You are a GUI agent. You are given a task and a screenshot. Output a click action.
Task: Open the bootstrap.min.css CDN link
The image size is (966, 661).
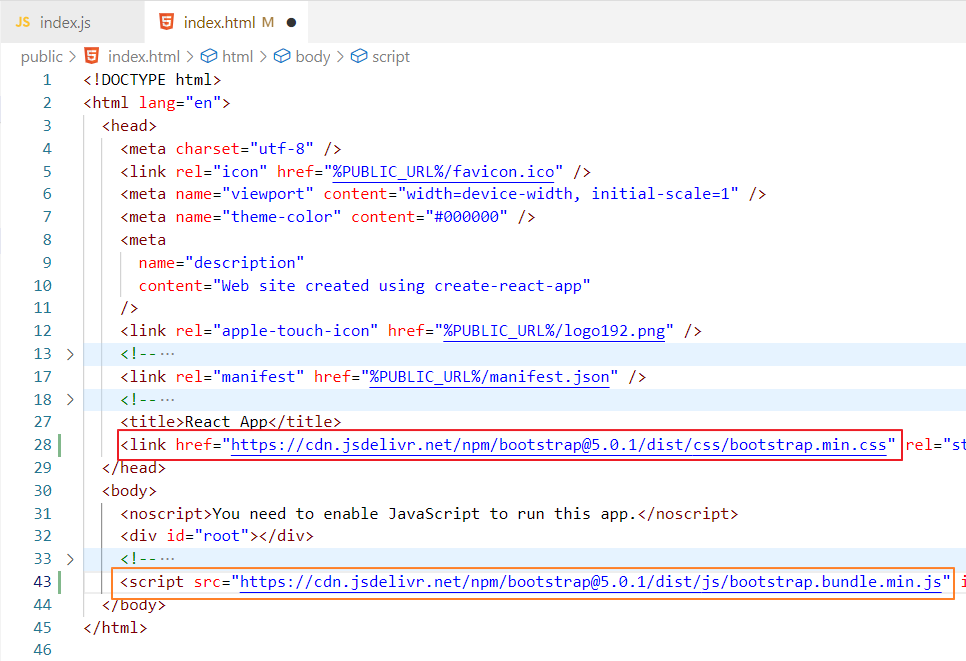tap(558, 445)
